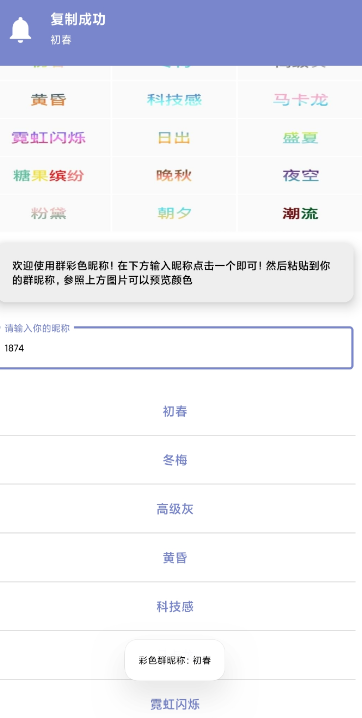Pick the 高级灰 color style
This screenshot has width=362, height=718.
tap(175, 509)
